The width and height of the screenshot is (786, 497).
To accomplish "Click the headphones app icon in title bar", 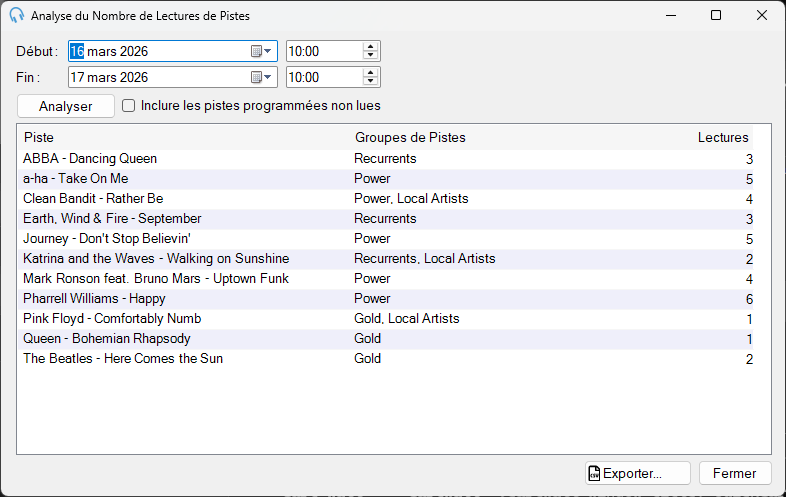I will click(17, 15).
